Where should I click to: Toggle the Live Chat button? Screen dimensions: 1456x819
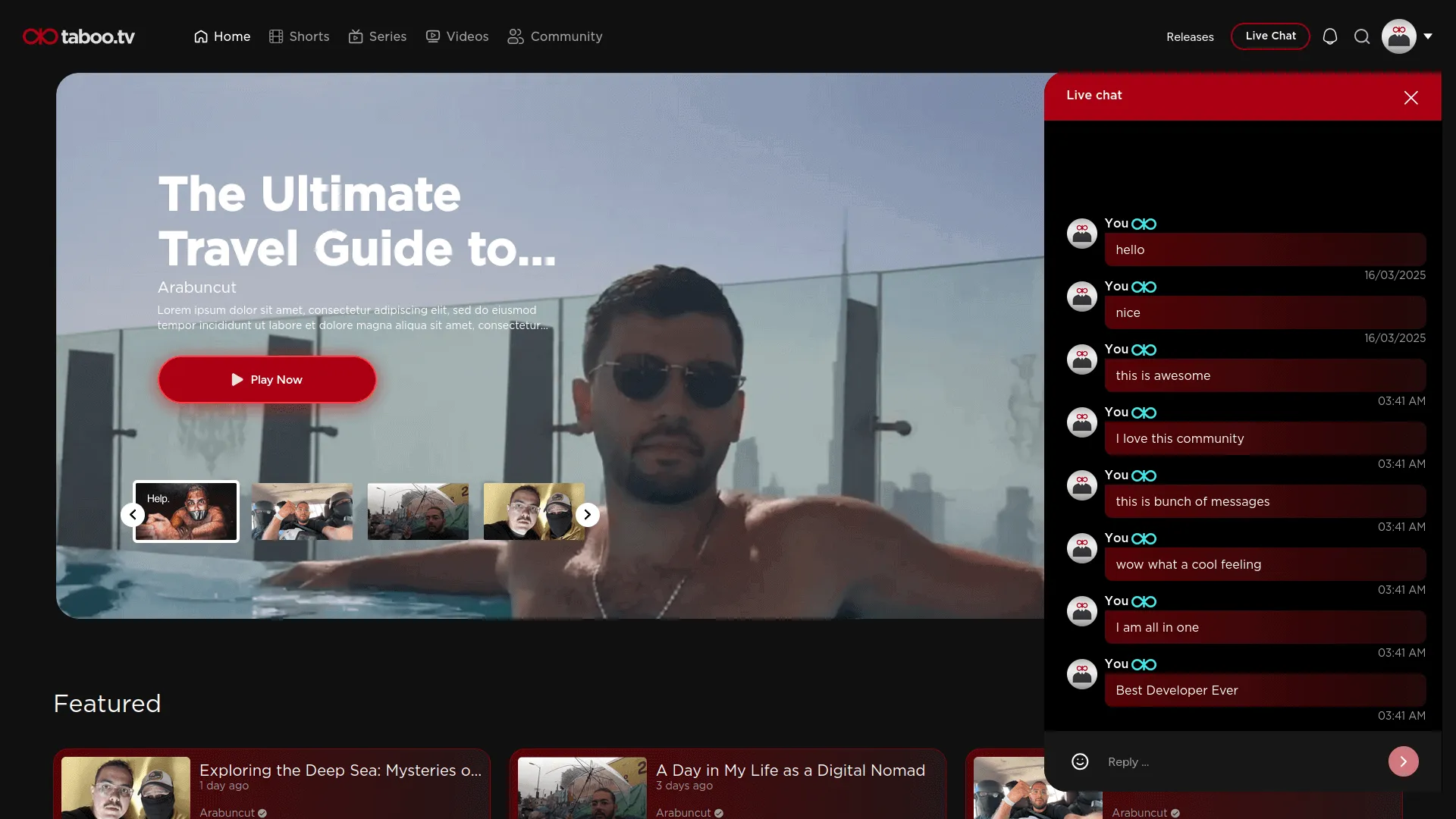[x=1270, y=36]
